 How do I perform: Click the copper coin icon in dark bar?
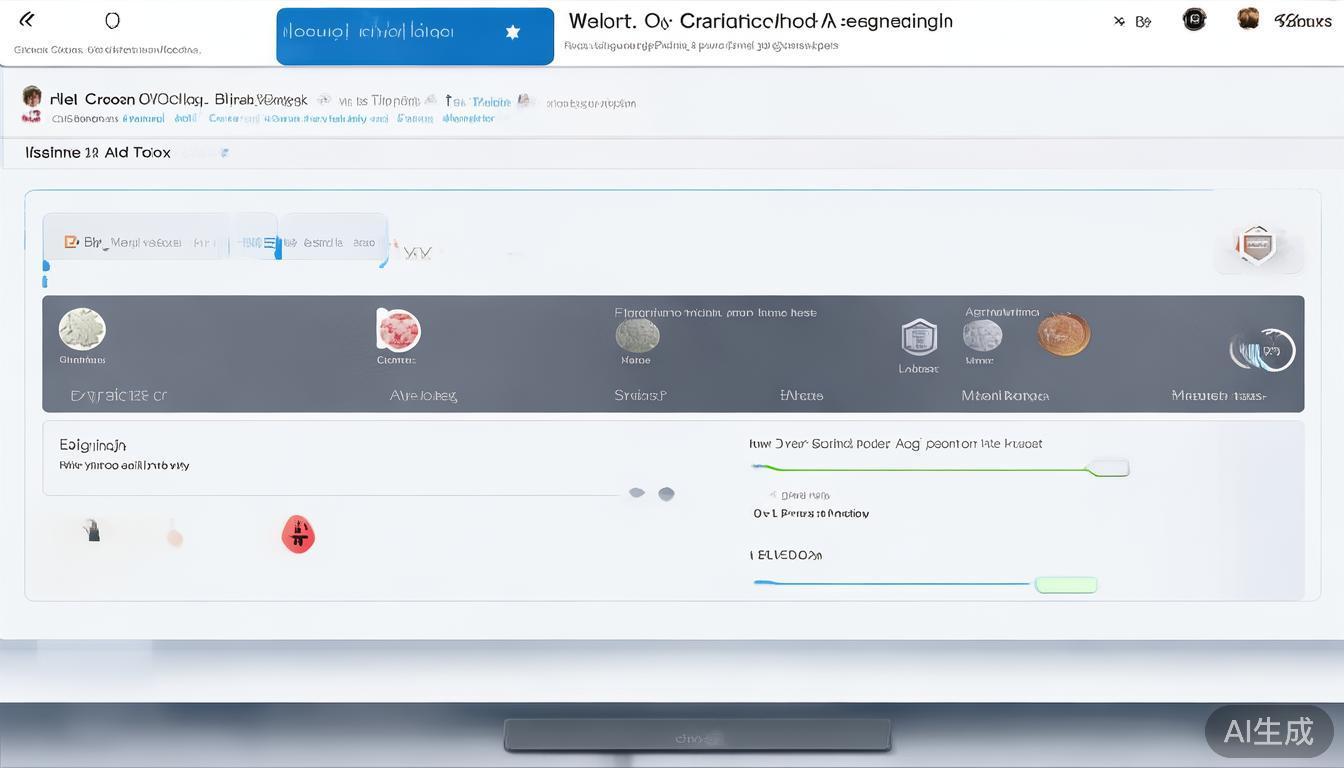pyautogui.click(x=1063, y=334)
